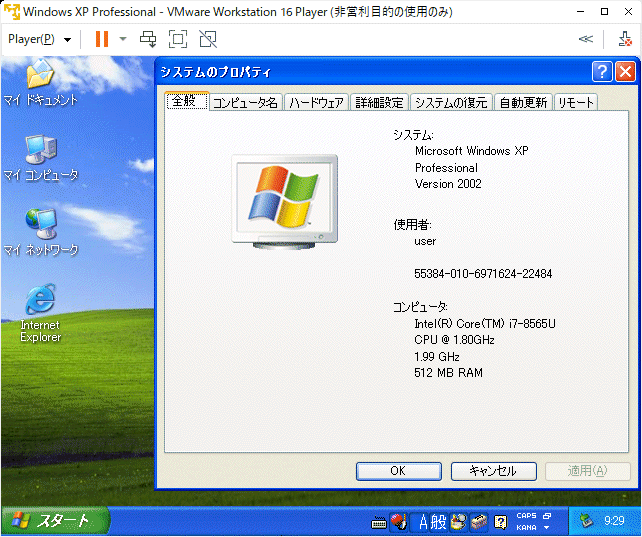Click the IME red ball input method icon
This screenshot has width=642, height=537.
tap(398, 521)
